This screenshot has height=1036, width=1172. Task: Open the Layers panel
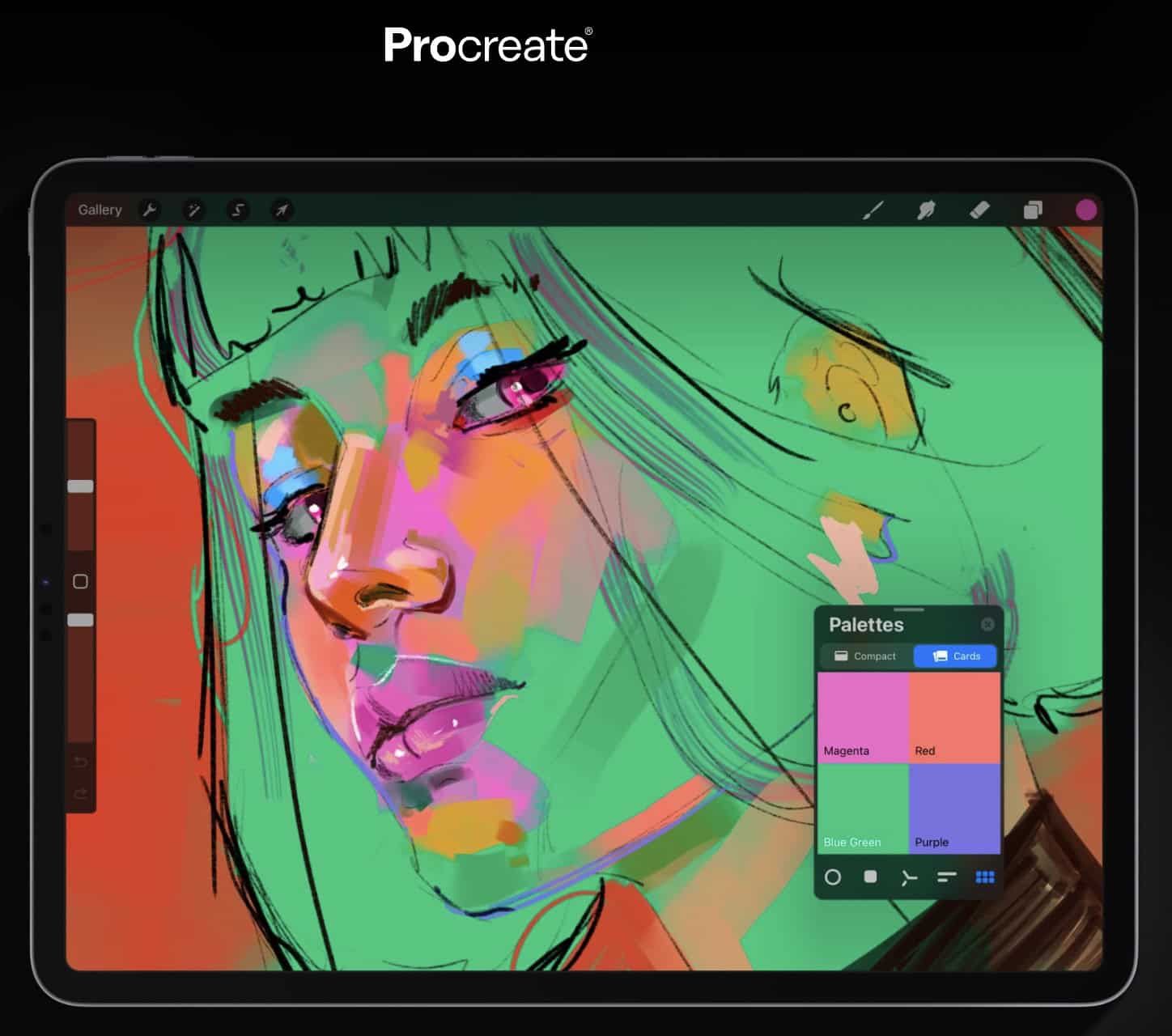pyautogui.click(x=1033, y=210)
